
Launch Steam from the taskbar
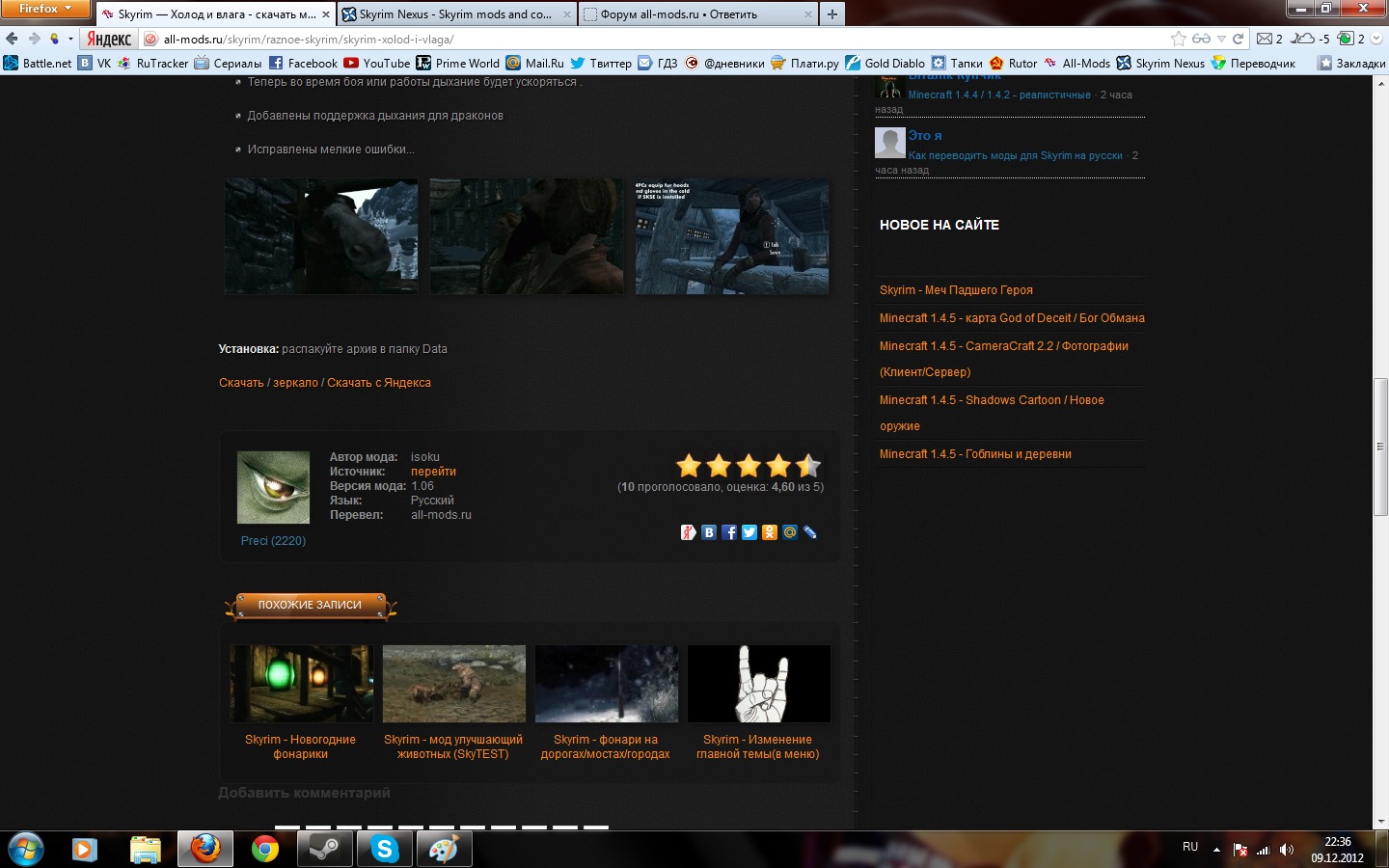click(x=324, y=849)
